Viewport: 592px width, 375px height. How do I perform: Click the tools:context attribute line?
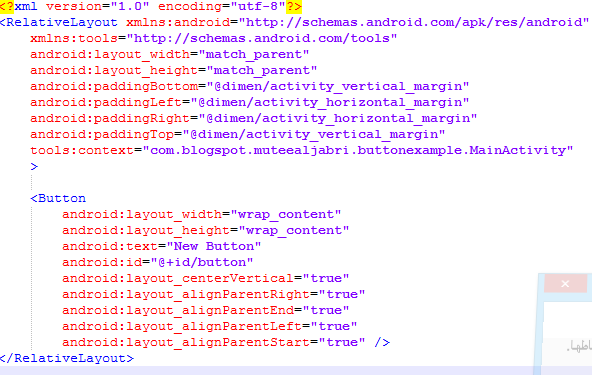point(302,150)
